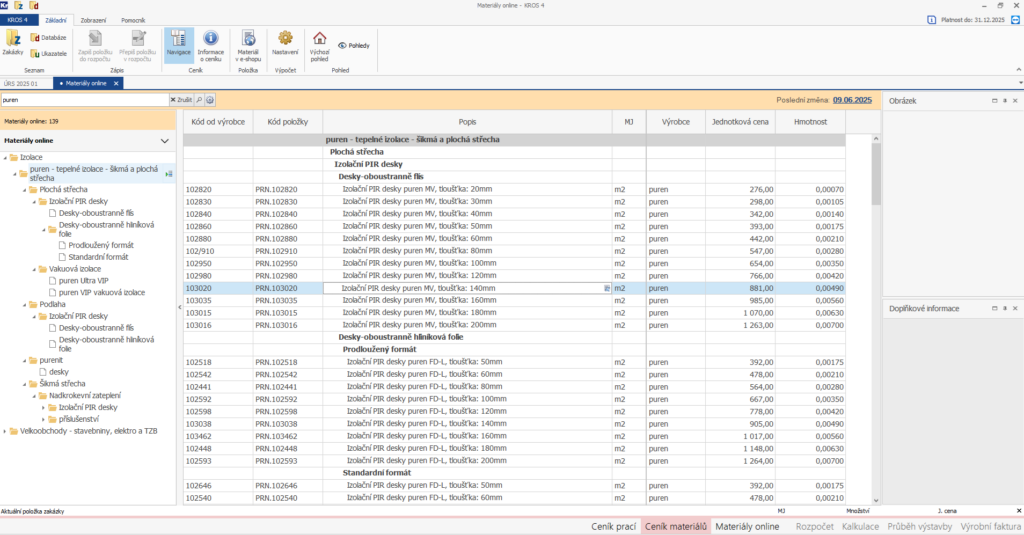Collapse the Izolace tree node
1024x535 pixels.
tap(5, 157)
